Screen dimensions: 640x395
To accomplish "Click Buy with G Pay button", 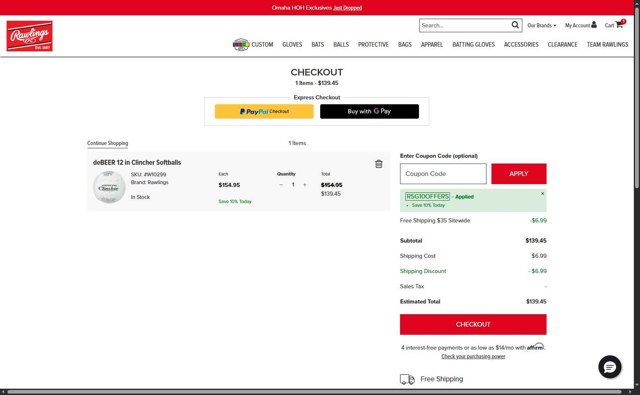I will coord(369,111).
